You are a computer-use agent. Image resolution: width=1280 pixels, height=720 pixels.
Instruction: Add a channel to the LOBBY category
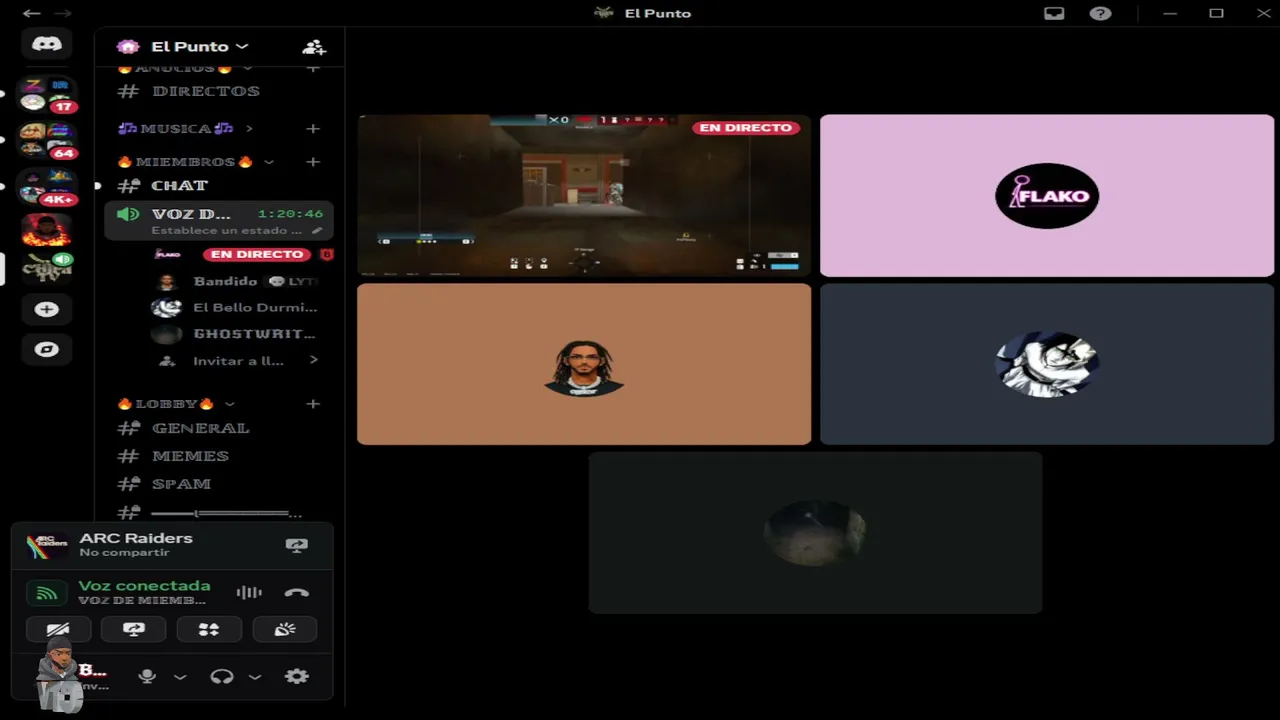(313, 403)
